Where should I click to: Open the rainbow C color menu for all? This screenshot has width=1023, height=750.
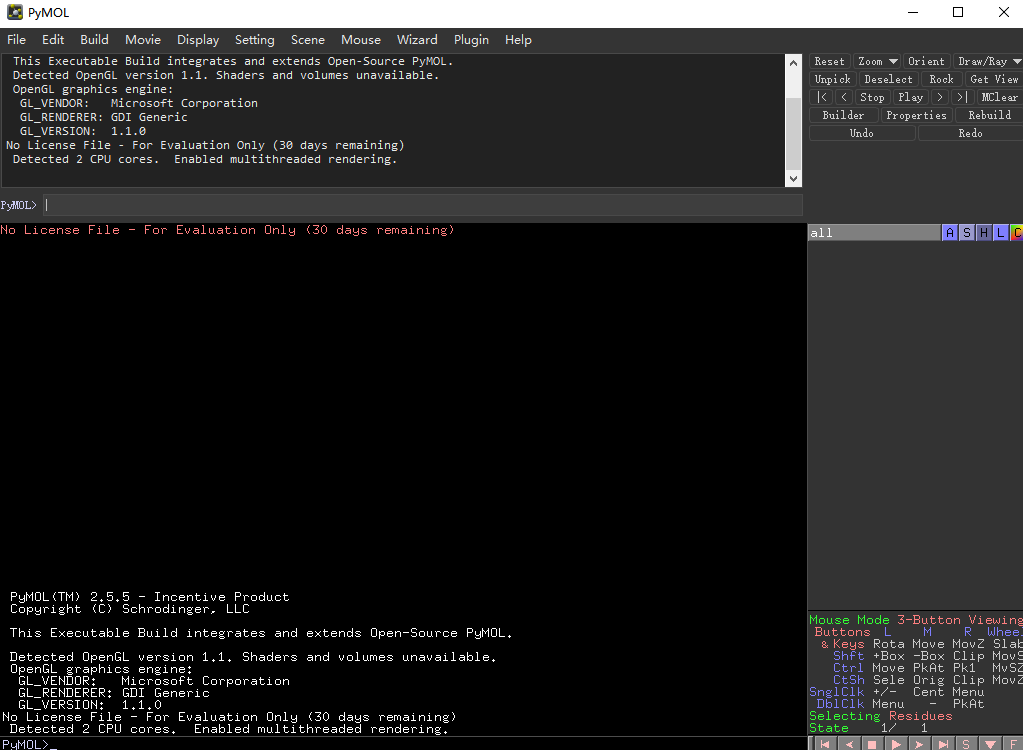[1016, 233]
